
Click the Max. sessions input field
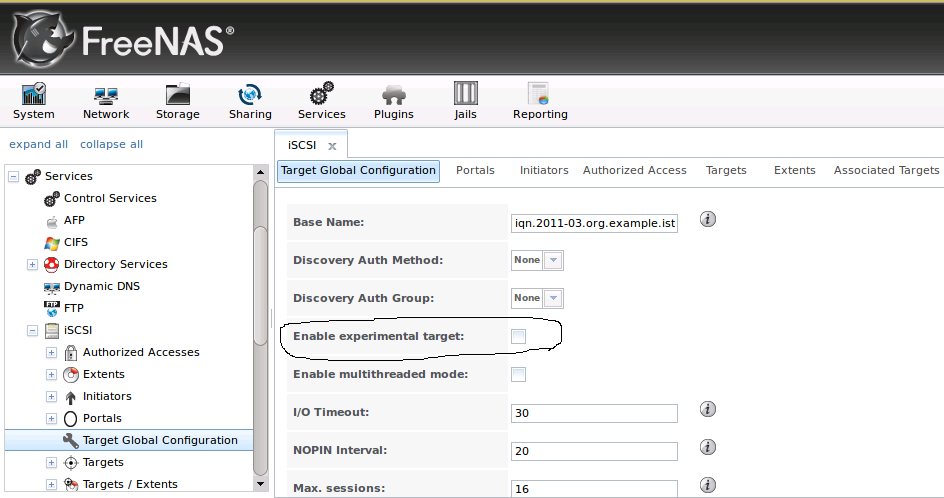(594, 488)
